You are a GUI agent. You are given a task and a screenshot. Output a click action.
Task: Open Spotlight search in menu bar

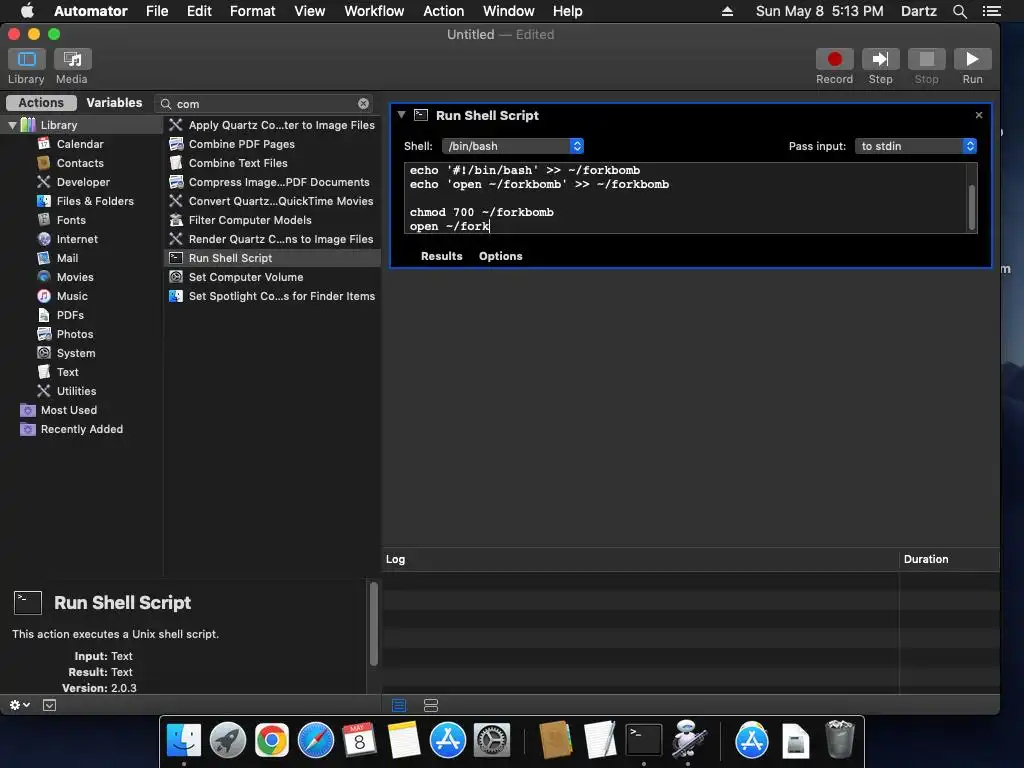point(959,11)
